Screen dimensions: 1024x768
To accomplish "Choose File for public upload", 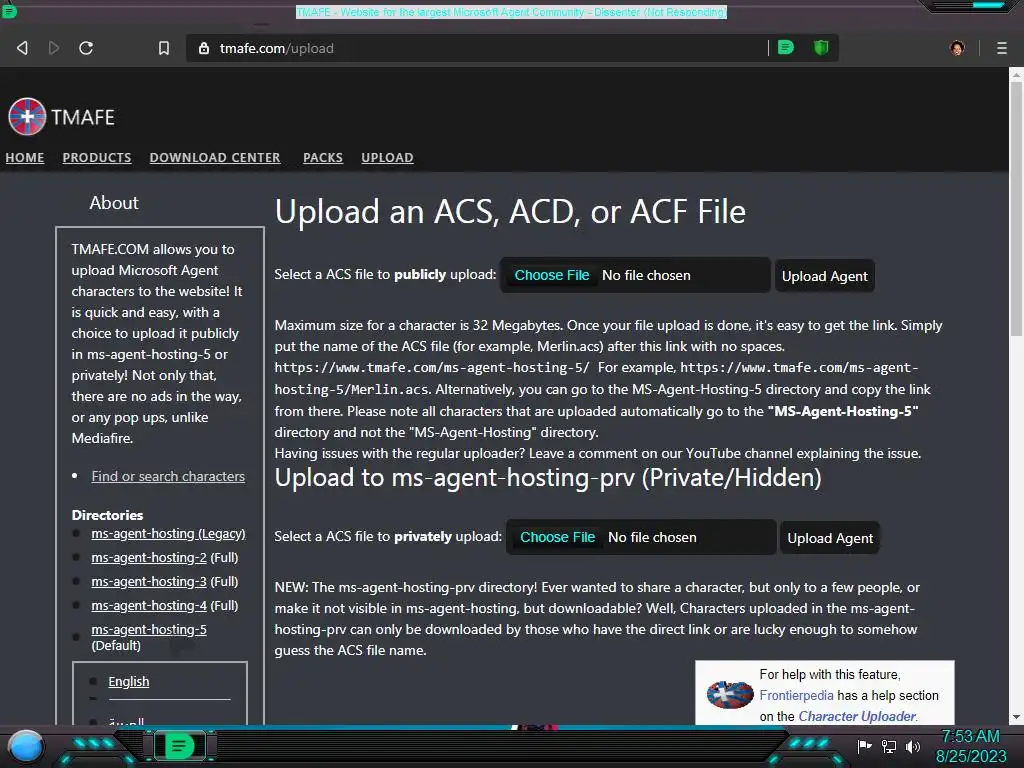I will point(552,276).
